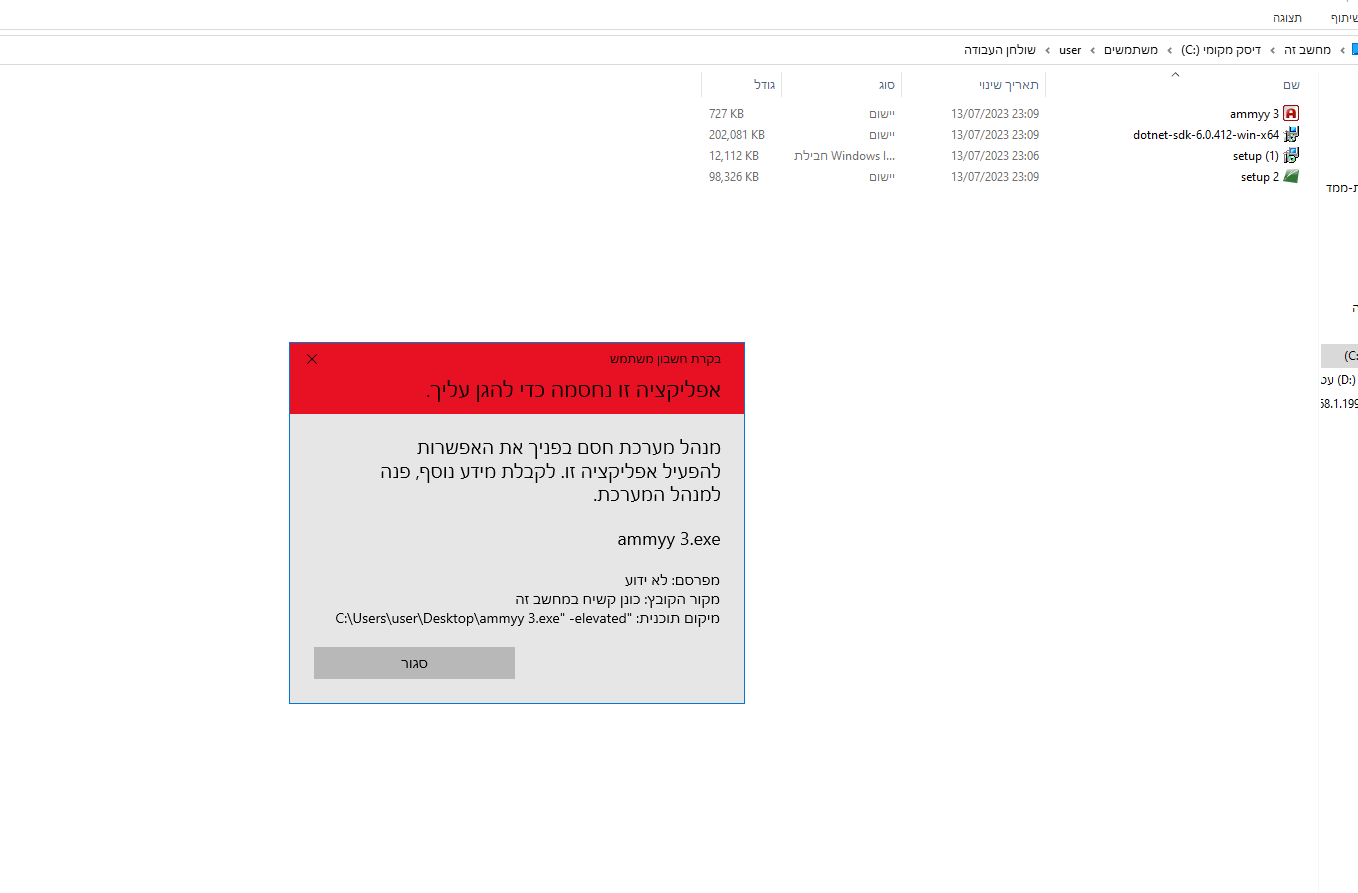Viewport: 1358px width, 893px height.
Task: Click שולחן העבודה in the address path
Action: [1000, 50]
